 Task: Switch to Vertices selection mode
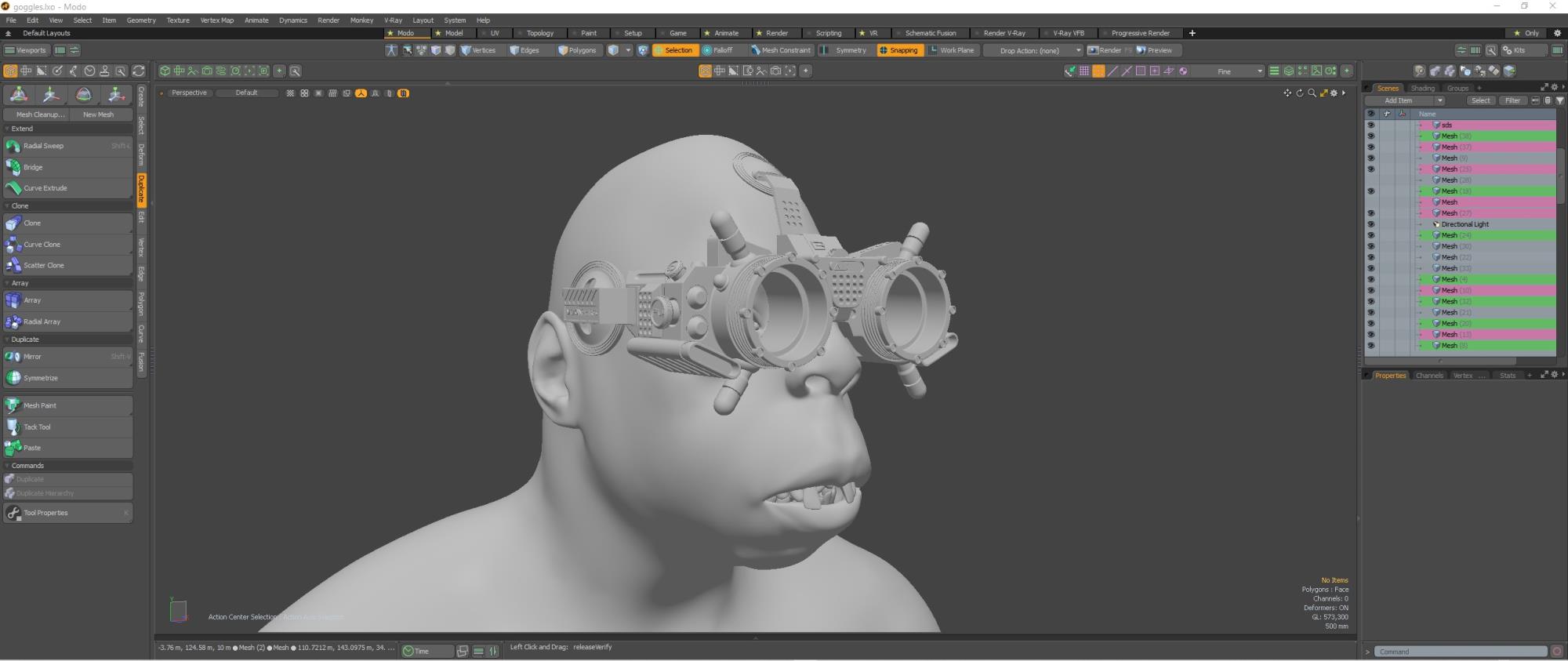tap(478, 50)
